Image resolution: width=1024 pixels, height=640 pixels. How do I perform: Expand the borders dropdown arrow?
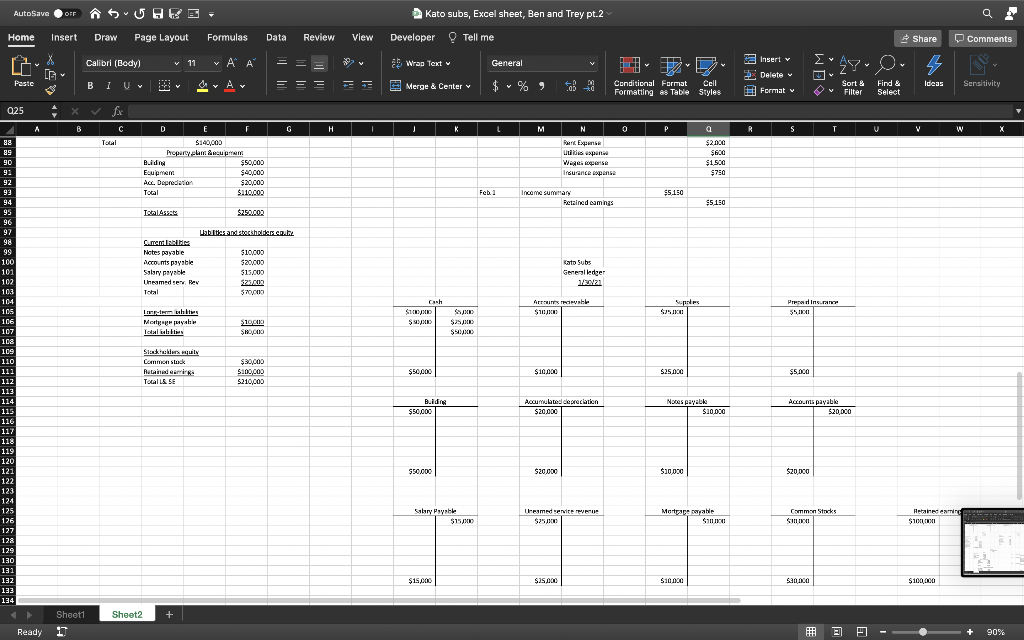pos(178,86)
